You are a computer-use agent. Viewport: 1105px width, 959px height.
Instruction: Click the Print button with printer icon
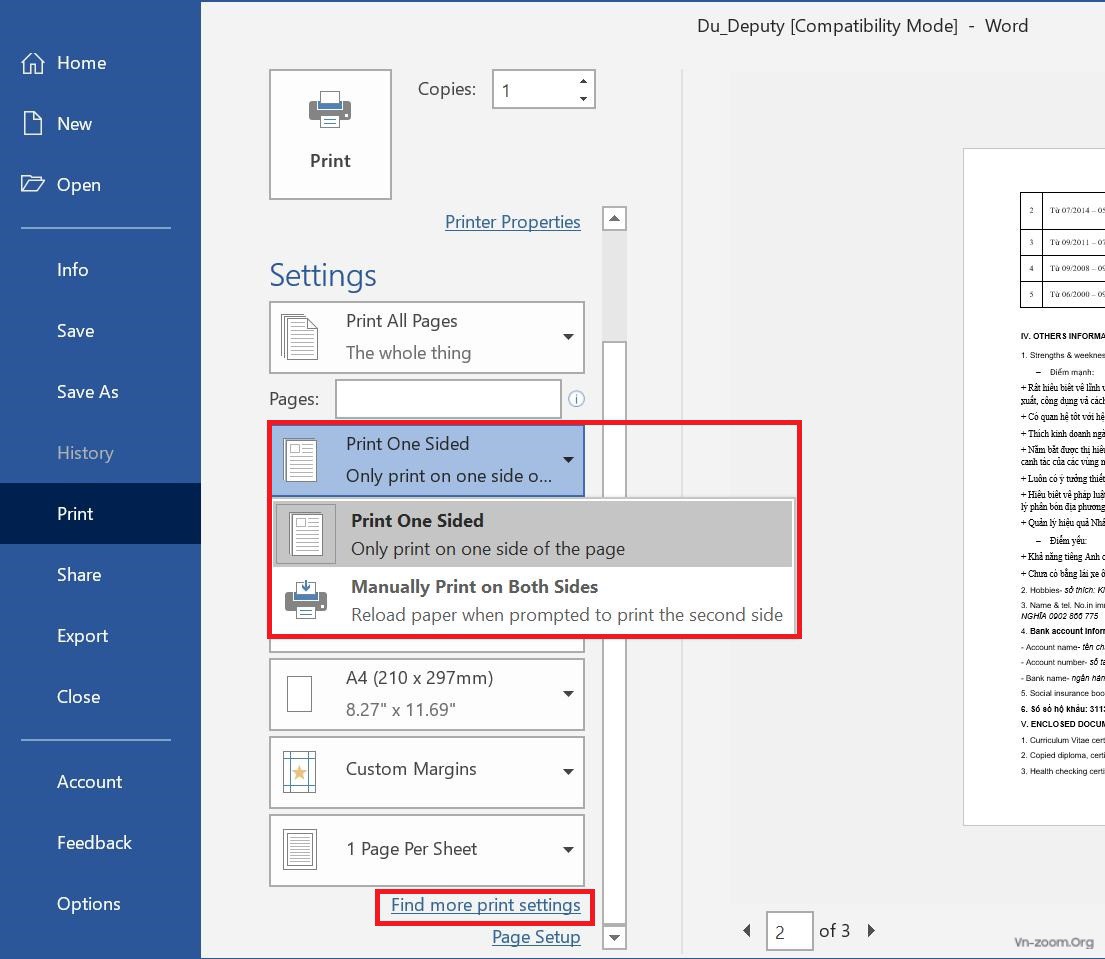coord(330,134)
